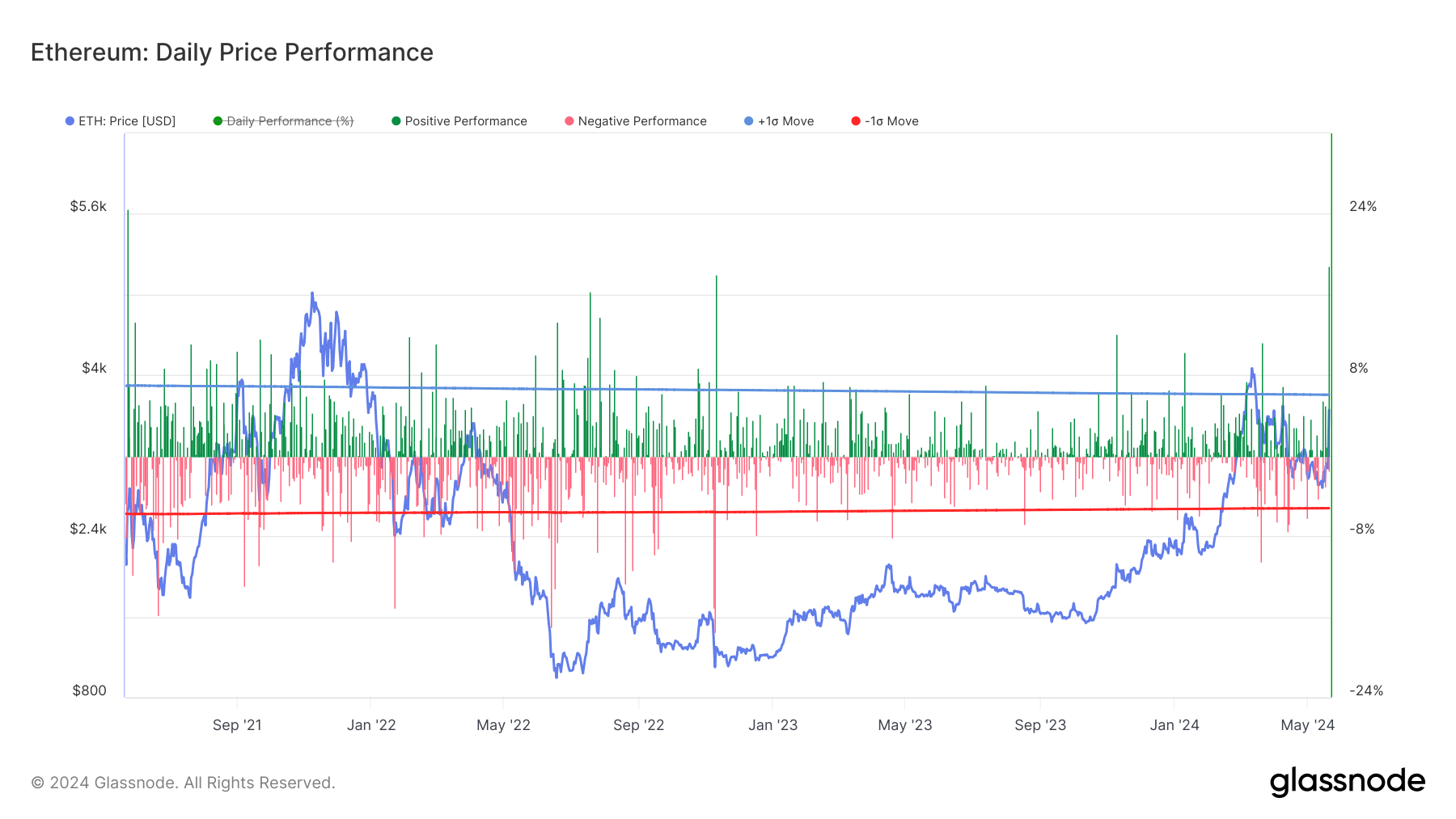Viewport: 1456px width, 819px height.
Task: Click the May '22 date label
Action: tap(503, 725)
